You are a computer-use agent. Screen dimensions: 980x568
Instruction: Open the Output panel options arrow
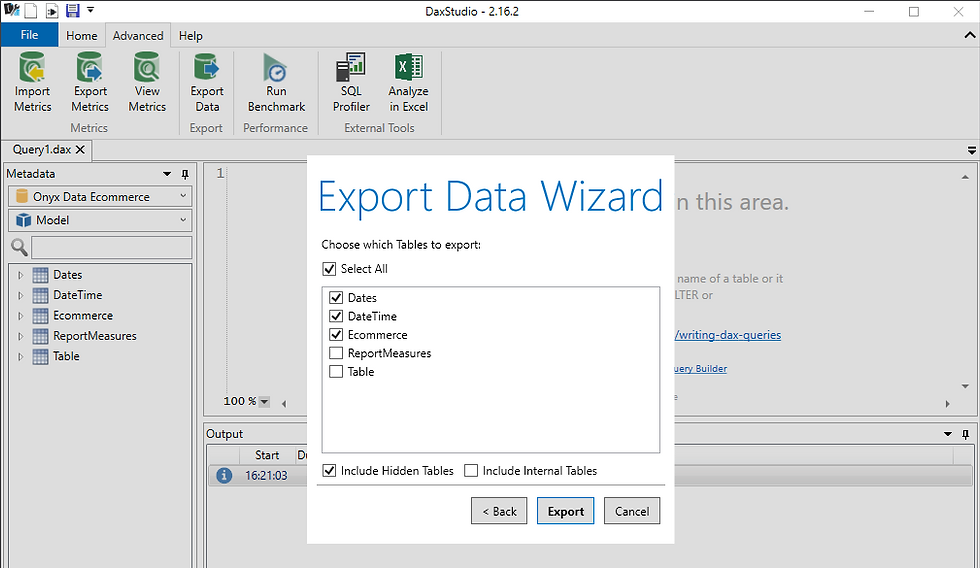[948, 434]
